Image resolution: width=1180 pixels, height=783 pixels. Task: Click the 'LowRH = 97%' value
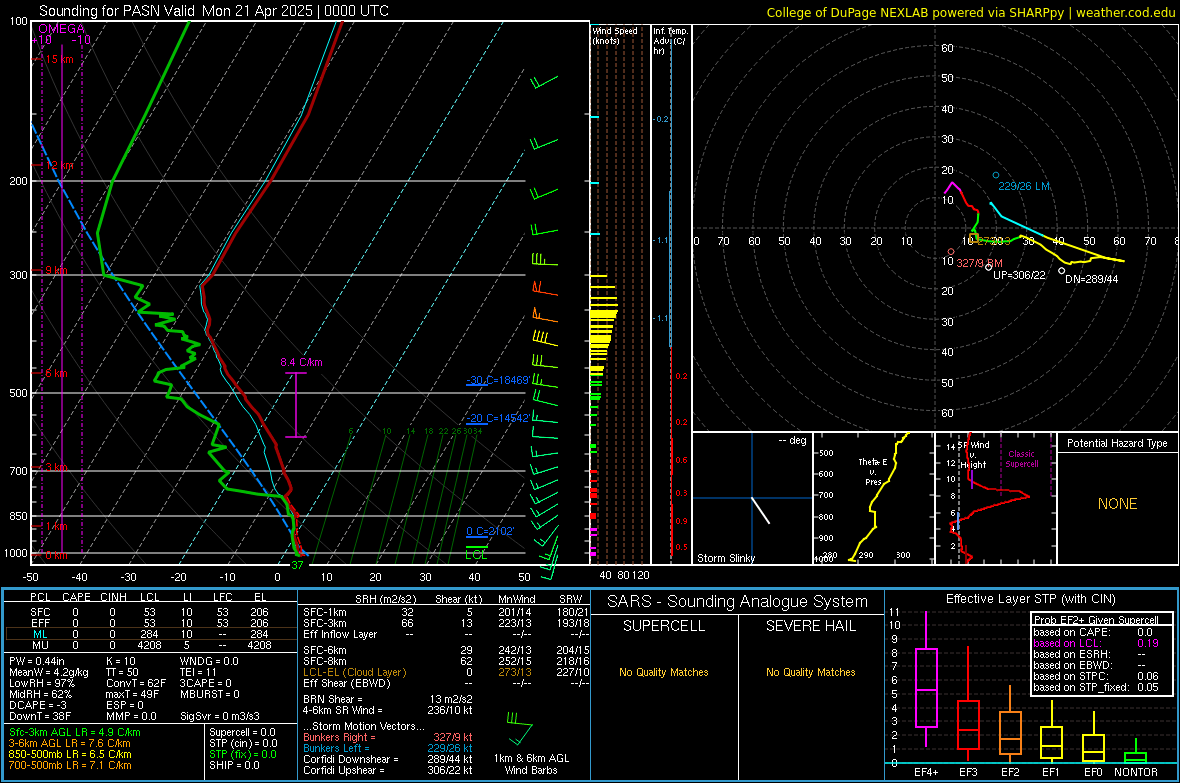pyautogui.click(x=41, y=683)
